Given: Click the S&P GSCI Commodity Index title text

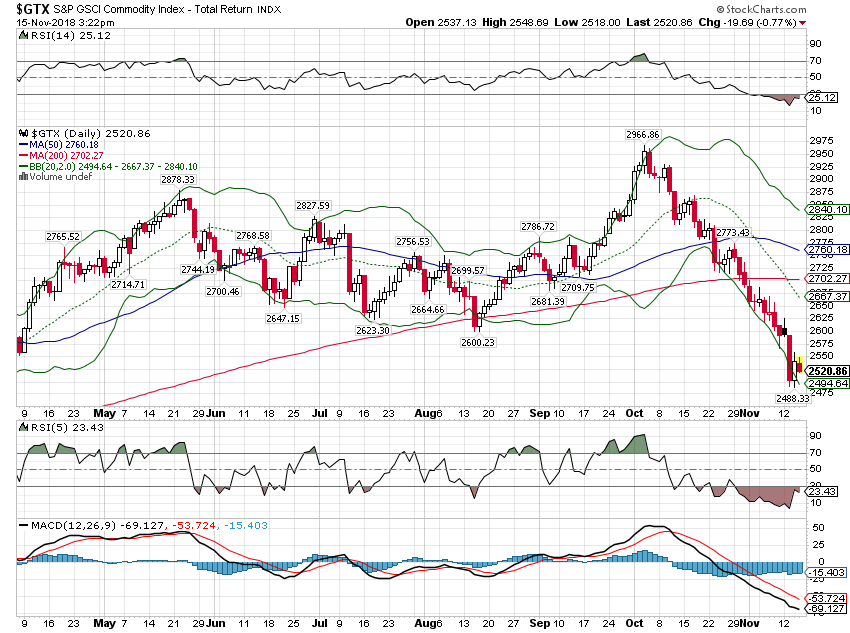Looking at the screenshot, I should (x=153, y=9).
